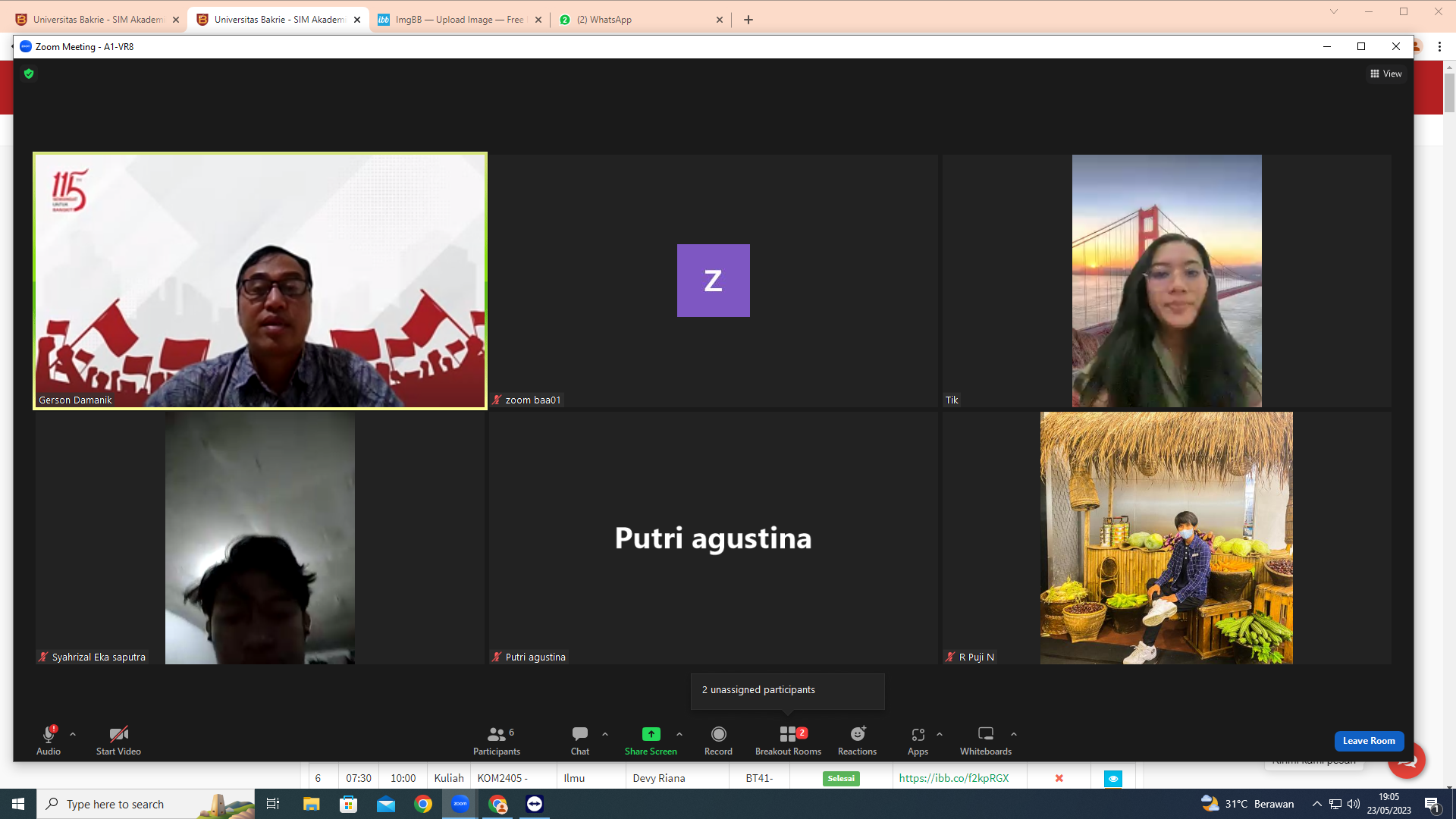The image size is (1456, 819).
Task: Open File Explorer from taskbar
Action: (311, 804)
